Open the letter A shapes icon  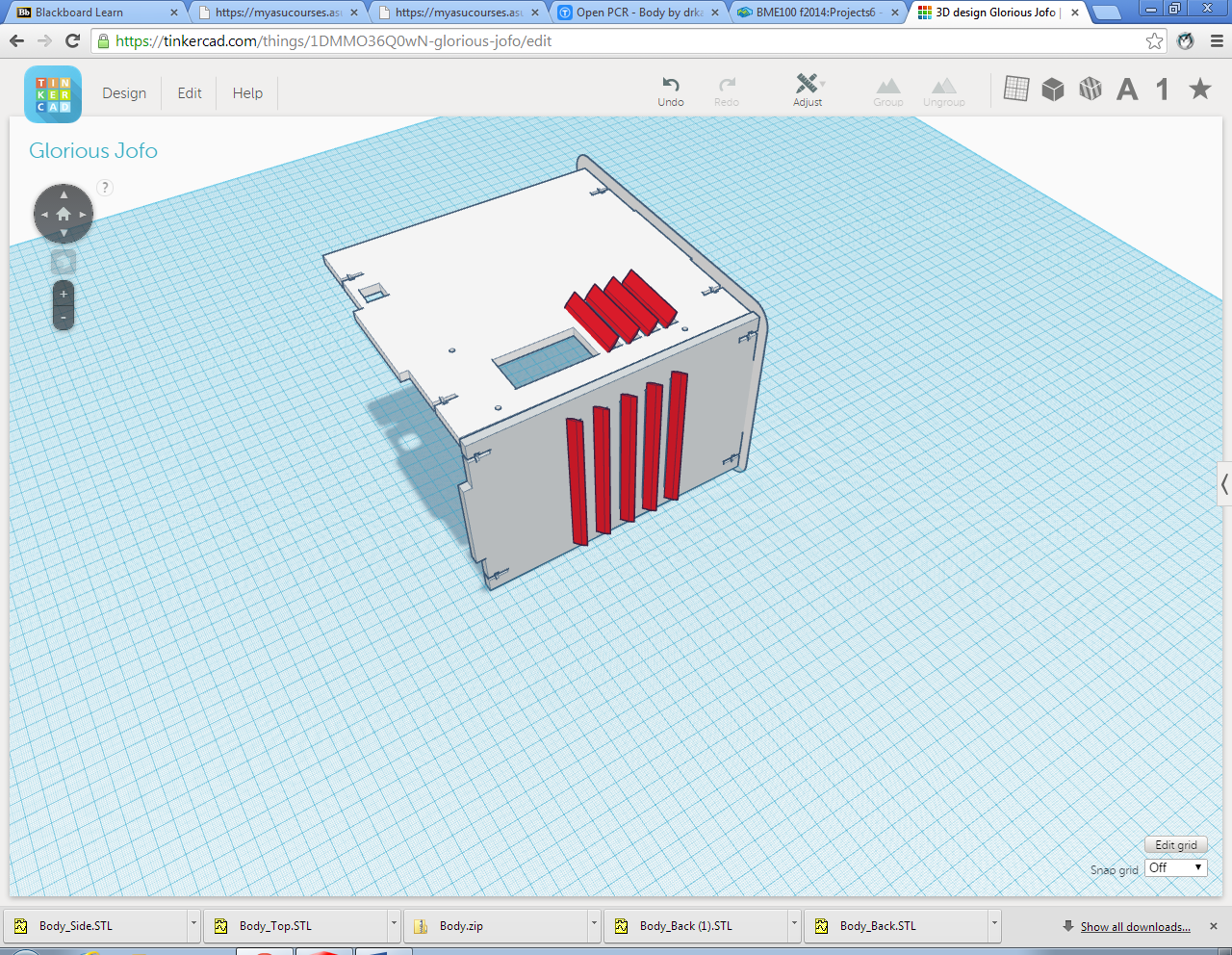point(1127,90)
